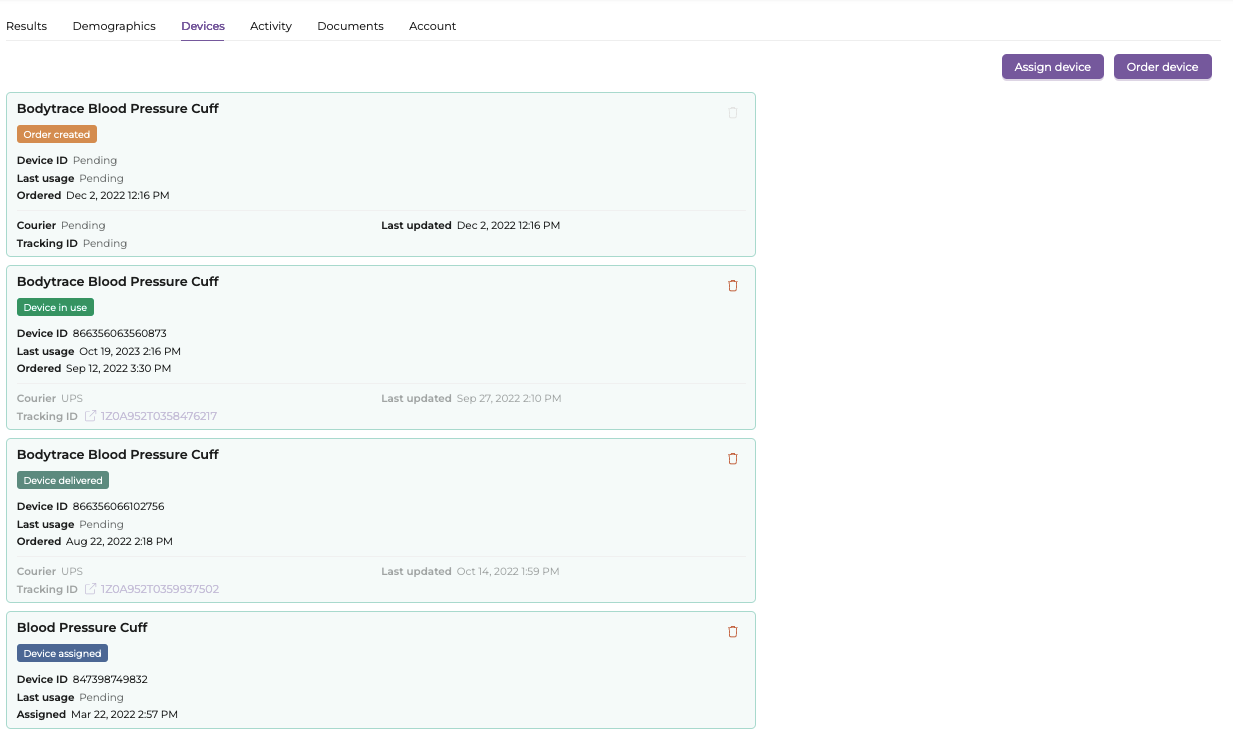Click last updated Sep 27, 2022 2:10 PM
1233x737 pixels.
point(509,398)
